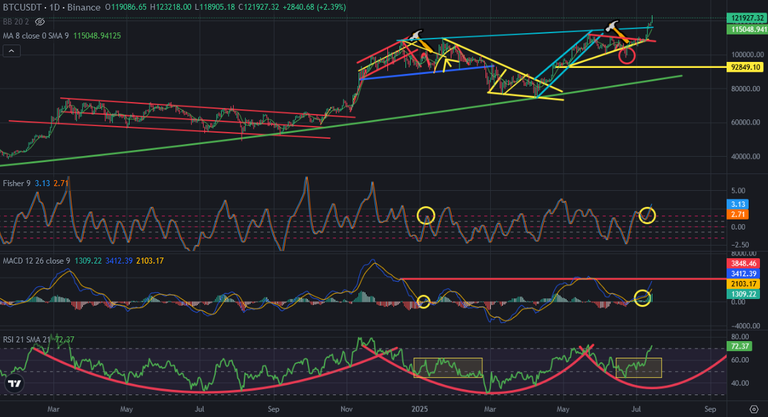Select the red horizontal line on MACD pane
This screenshot has width=768, height=417.
(563, 279)
